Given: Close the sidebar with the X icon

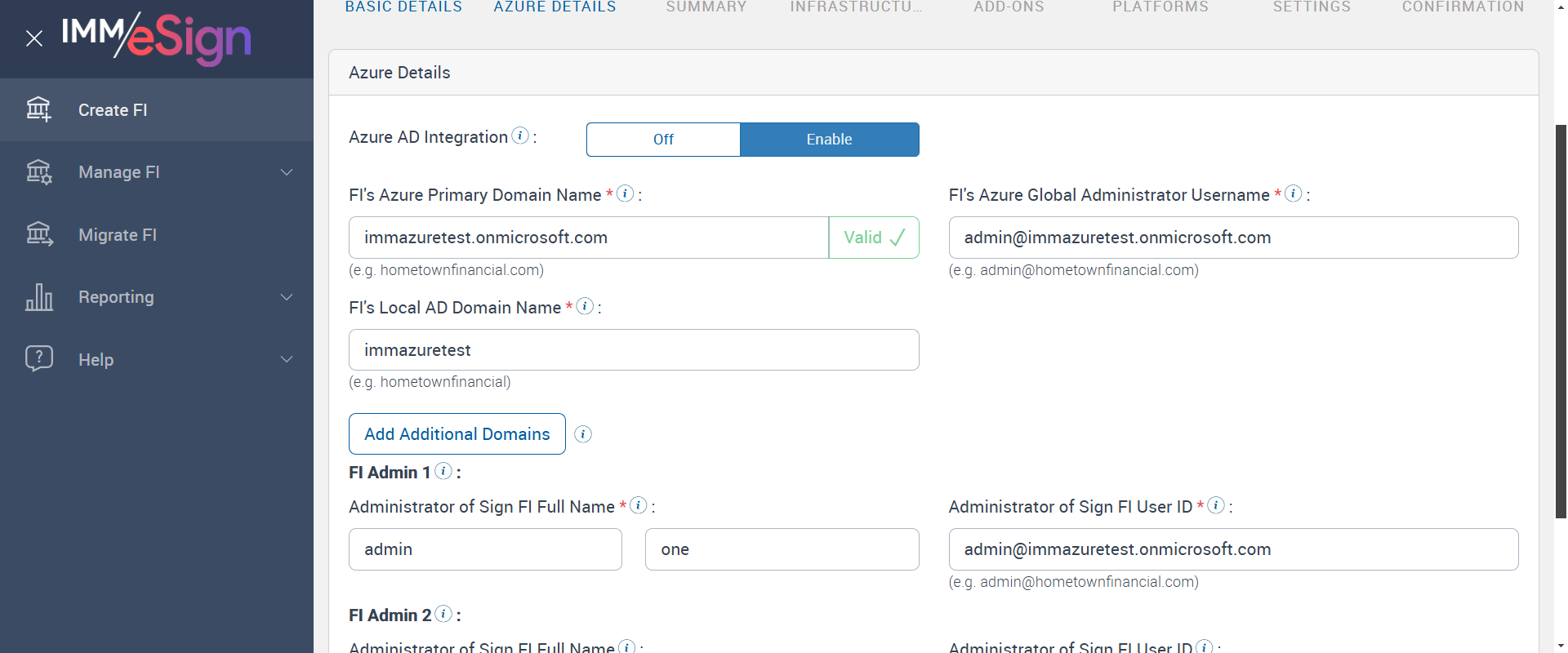Looking at the screenshot, I should pyautogui.click(x=34, y=38).
